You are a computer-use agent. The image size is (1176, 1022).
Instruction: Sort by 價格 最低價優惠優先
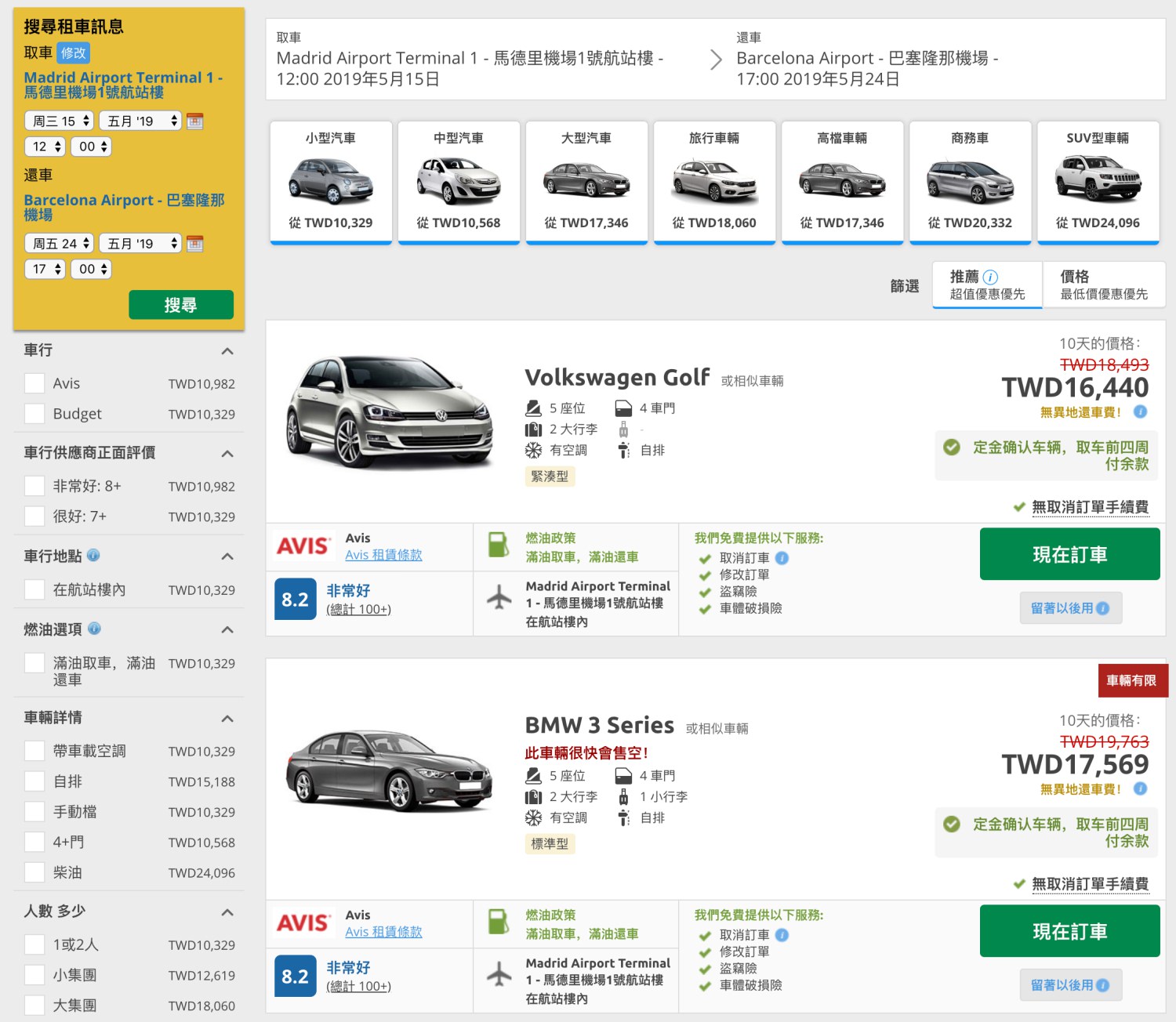coord(1104,284)
